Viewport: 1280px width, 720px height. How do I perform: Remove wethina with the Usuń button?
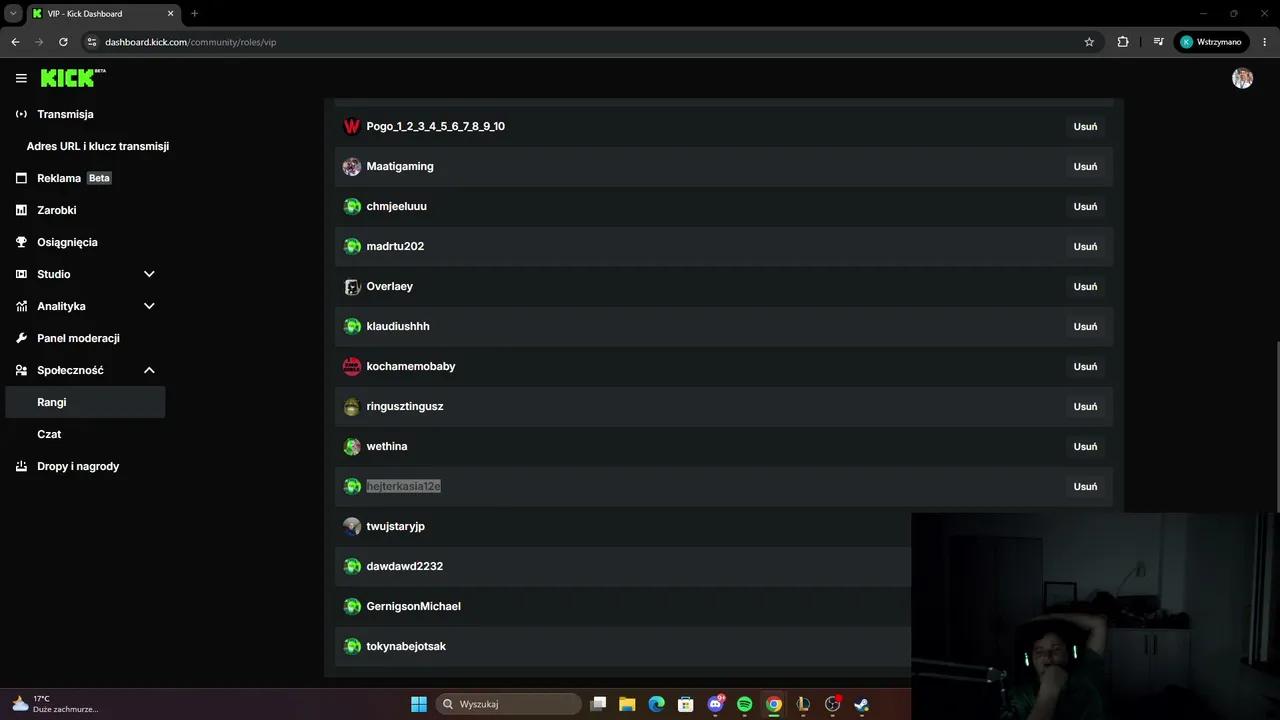point(1085,446)
